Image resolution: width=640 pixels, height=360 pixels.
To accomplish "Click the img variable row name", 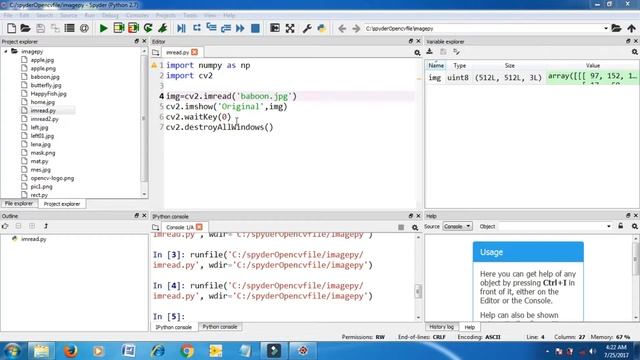I will [435, 78].
